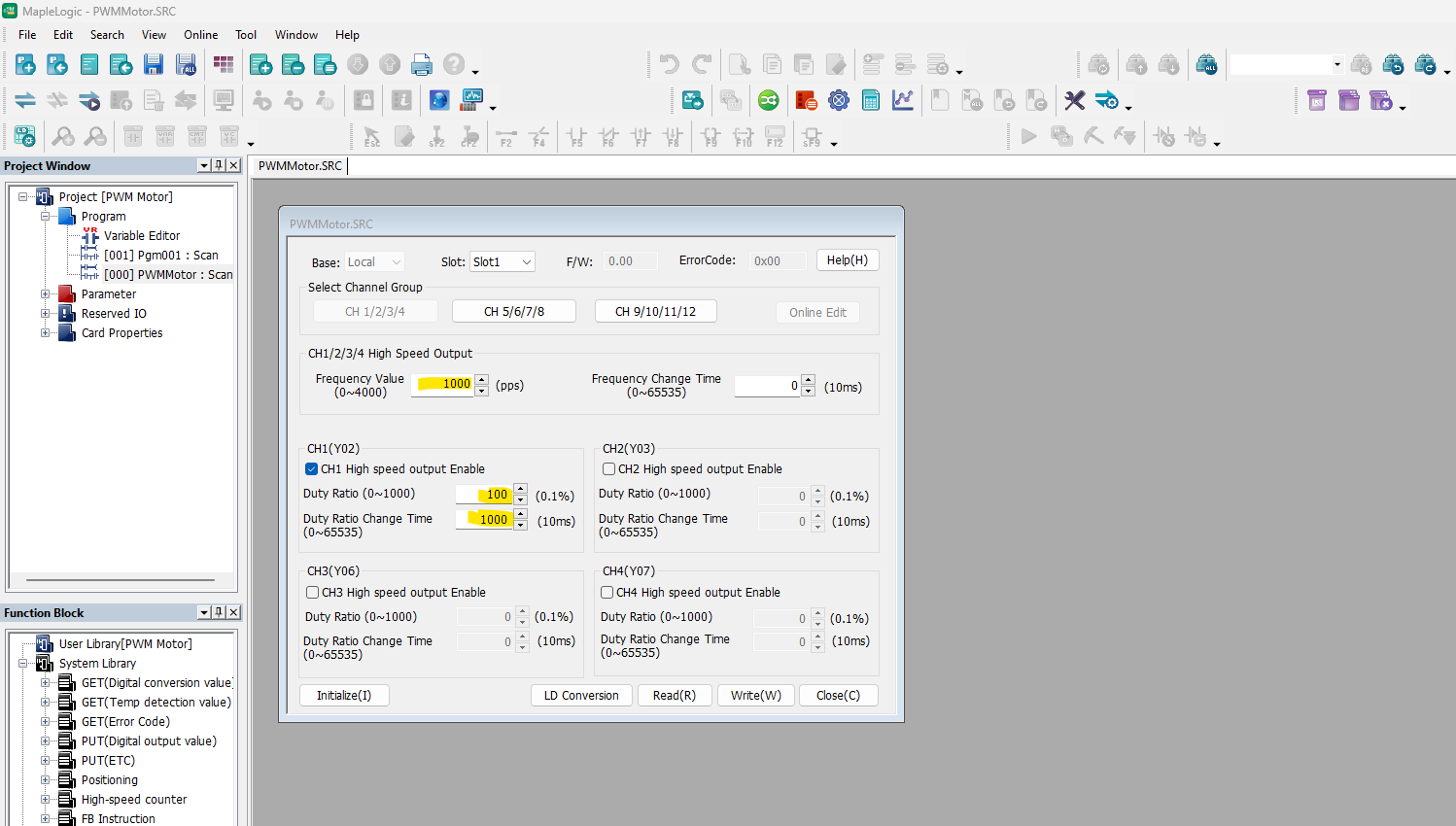
Task: Enable CH4 High speed output checkbox
Action: [x=607, y=593]
